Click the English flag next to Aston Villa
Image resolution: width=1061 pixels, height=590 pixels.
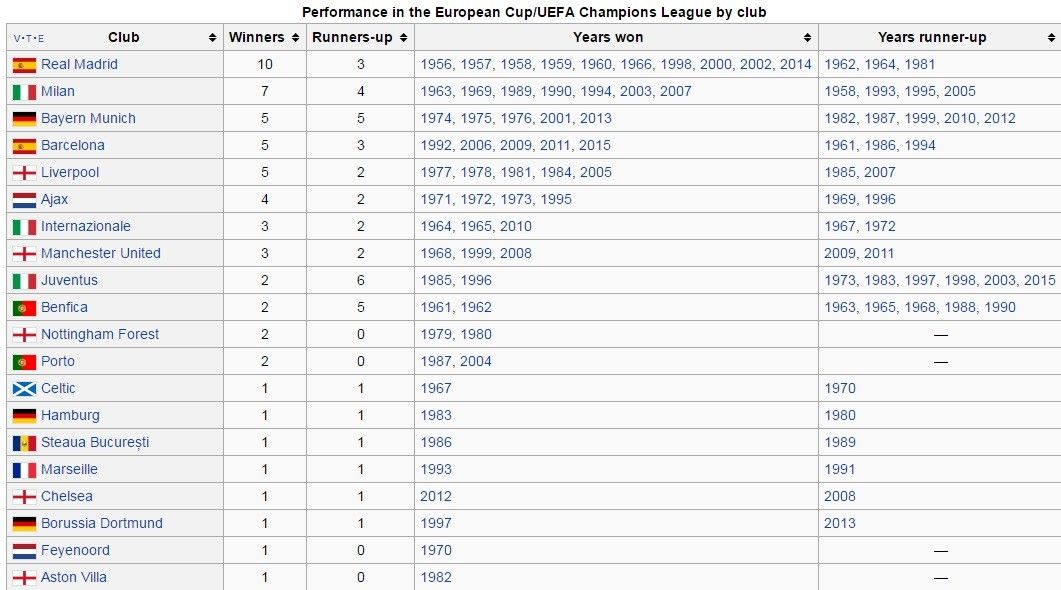[24, 578]
